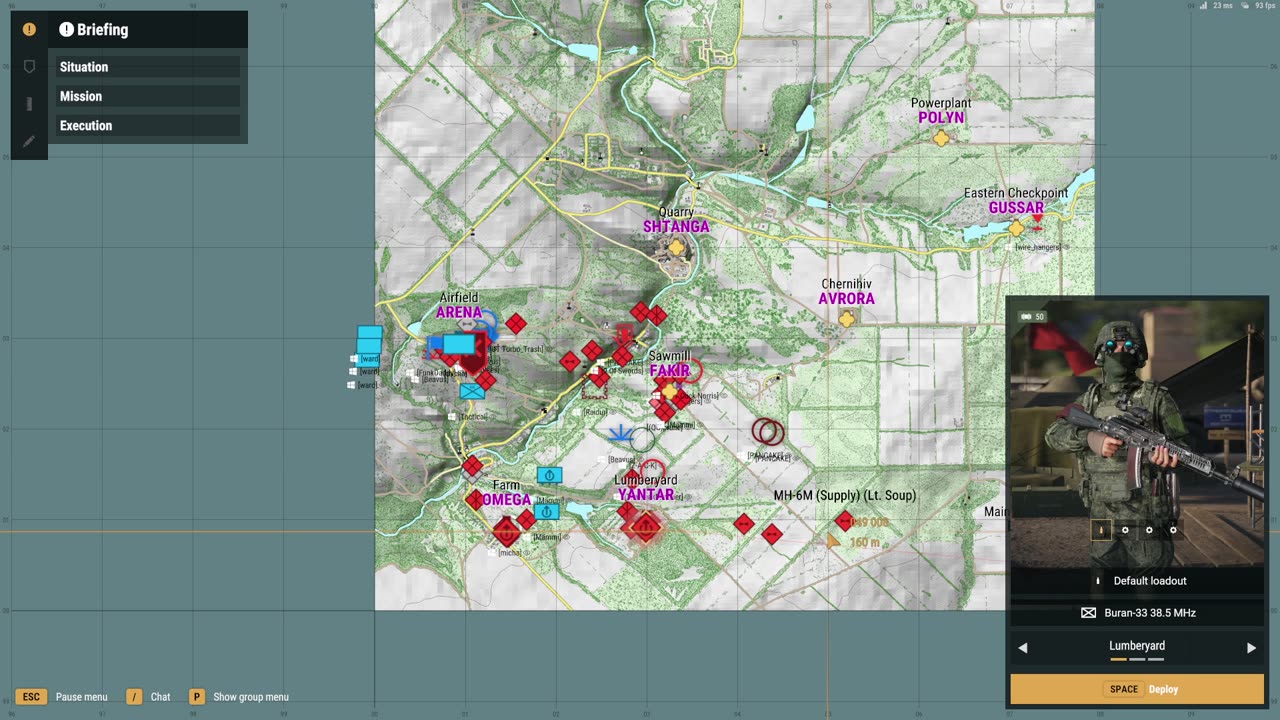Select the Quarry SHTANGA base marker
Viewport: 1280px width, 720px height.
coord(677,247)
